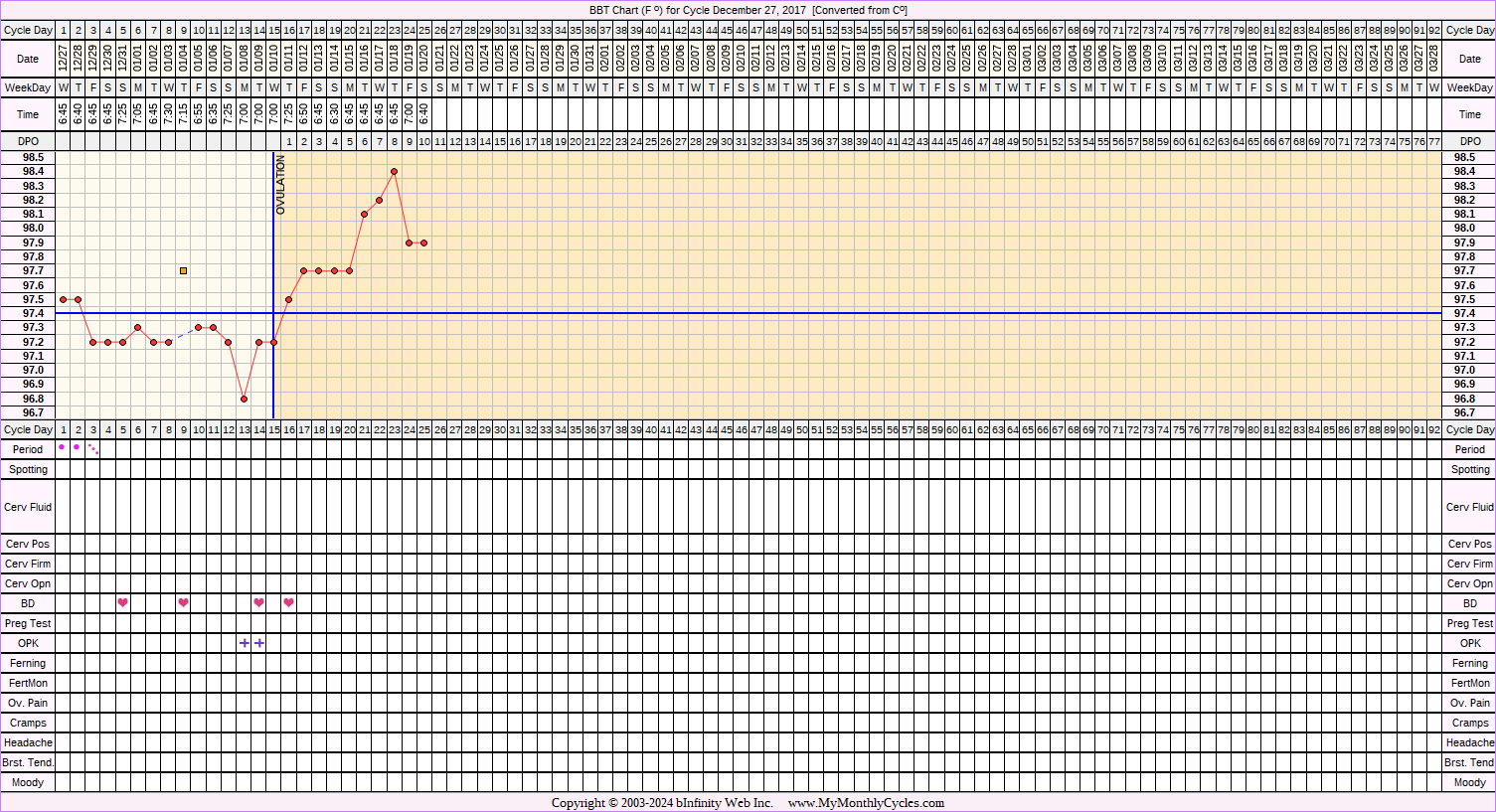
Task: Click the orange square marker on day 9
Action: point(184,270)
